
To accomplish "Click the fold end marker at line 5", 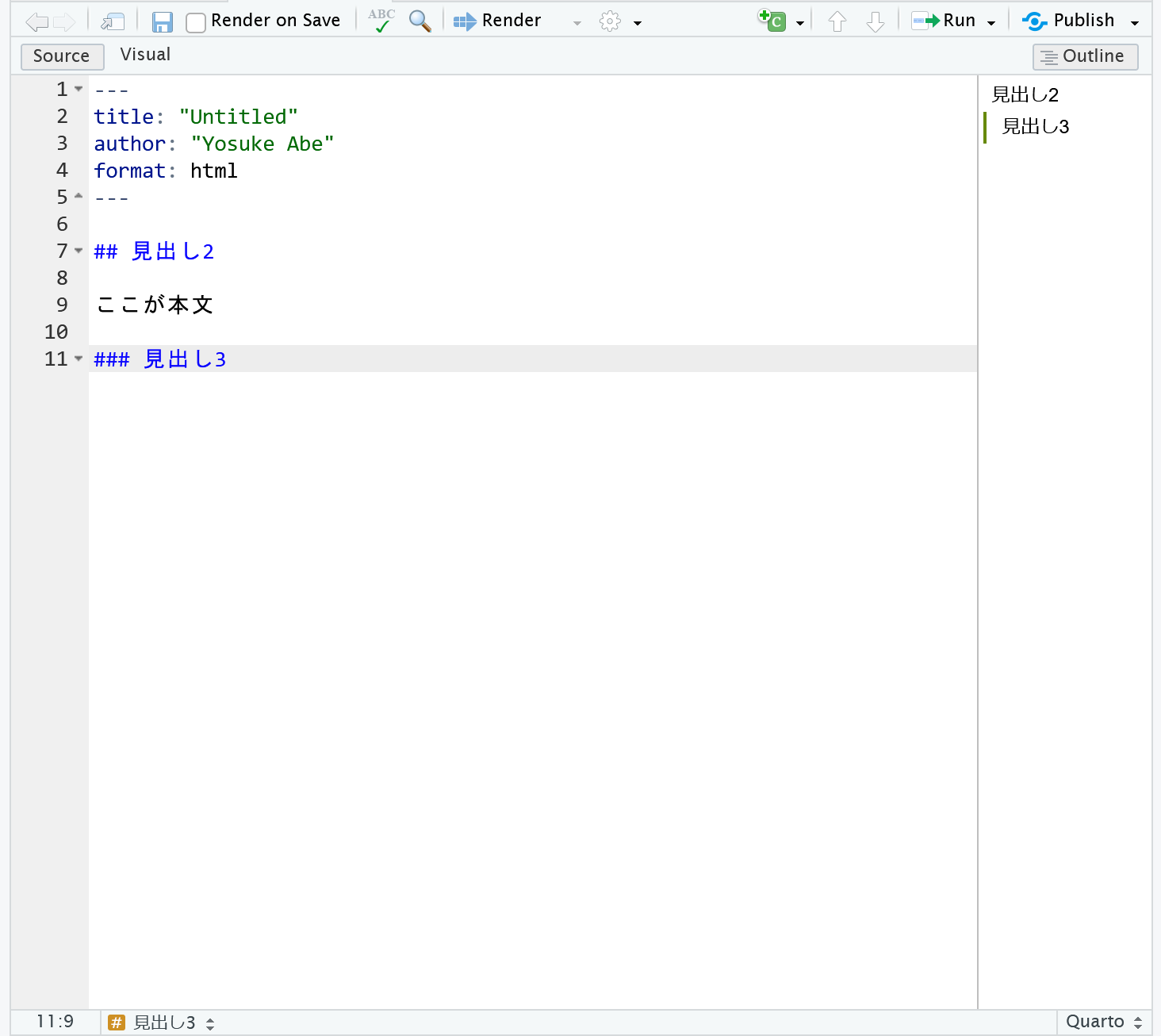I will coord(79,195).
